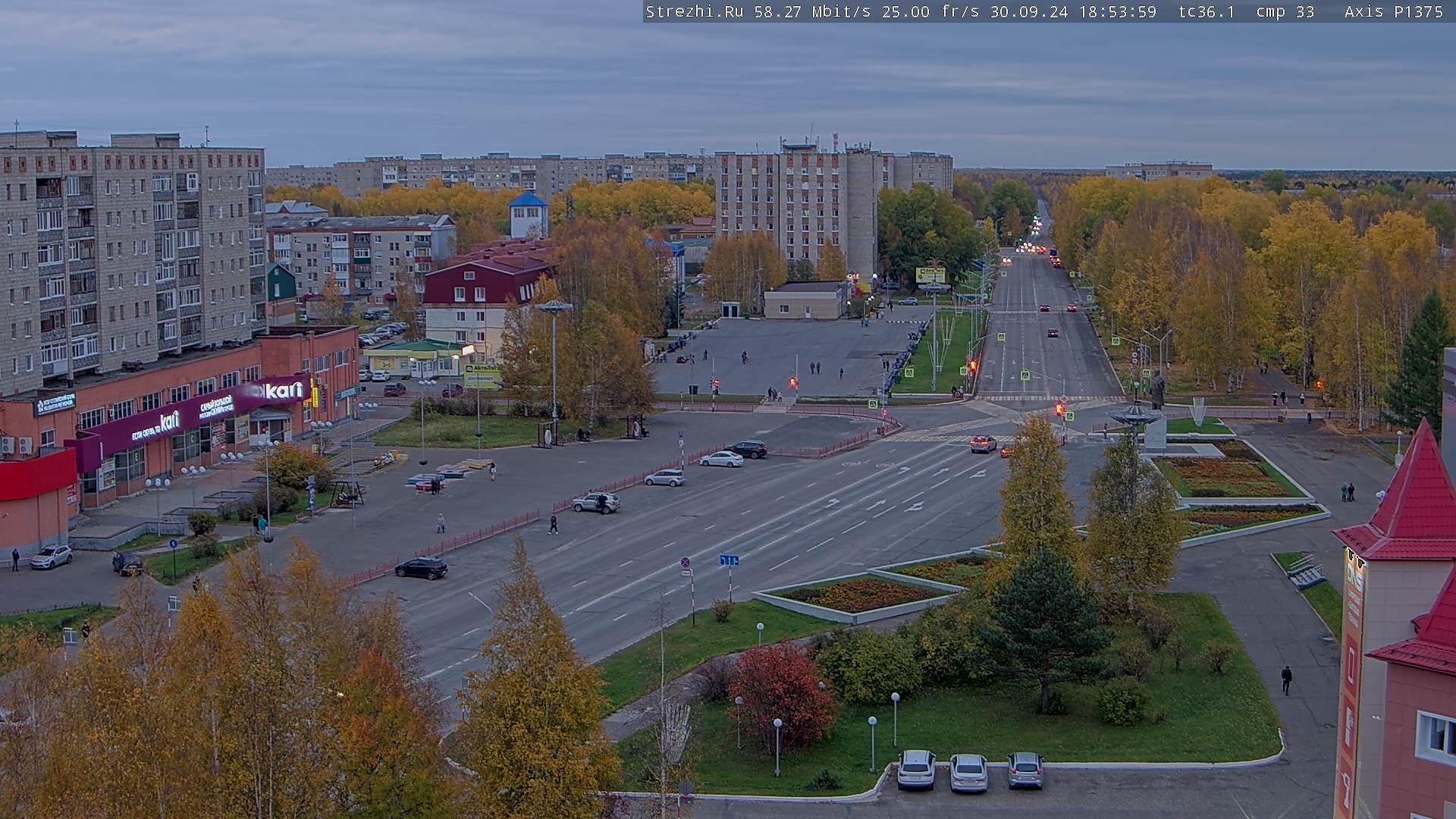Click the "cmp 33" compression value
1456x819 pixels.
tap(1285, 11)
